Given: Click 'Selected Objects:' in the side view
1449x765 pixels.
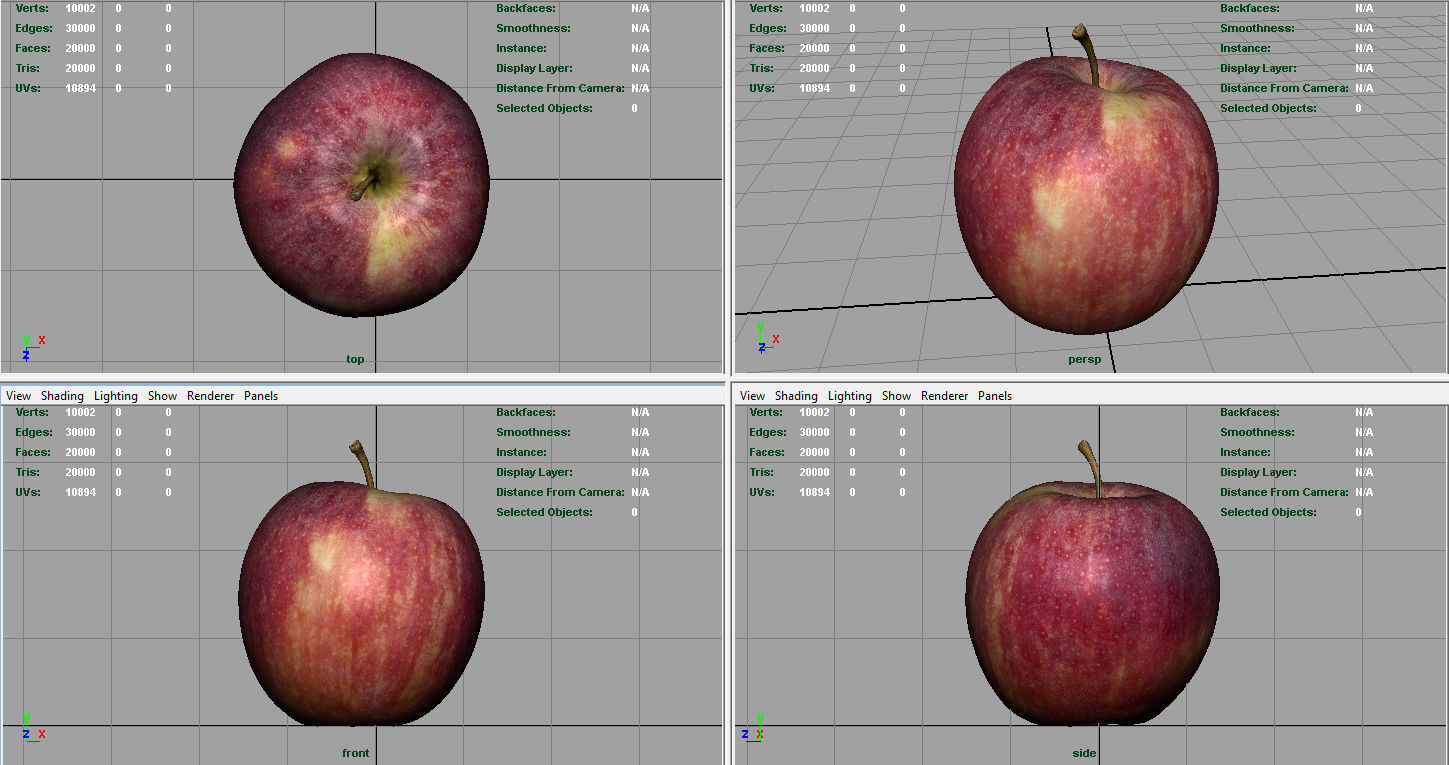Looking at the screenshot, I should (1268, 512).
